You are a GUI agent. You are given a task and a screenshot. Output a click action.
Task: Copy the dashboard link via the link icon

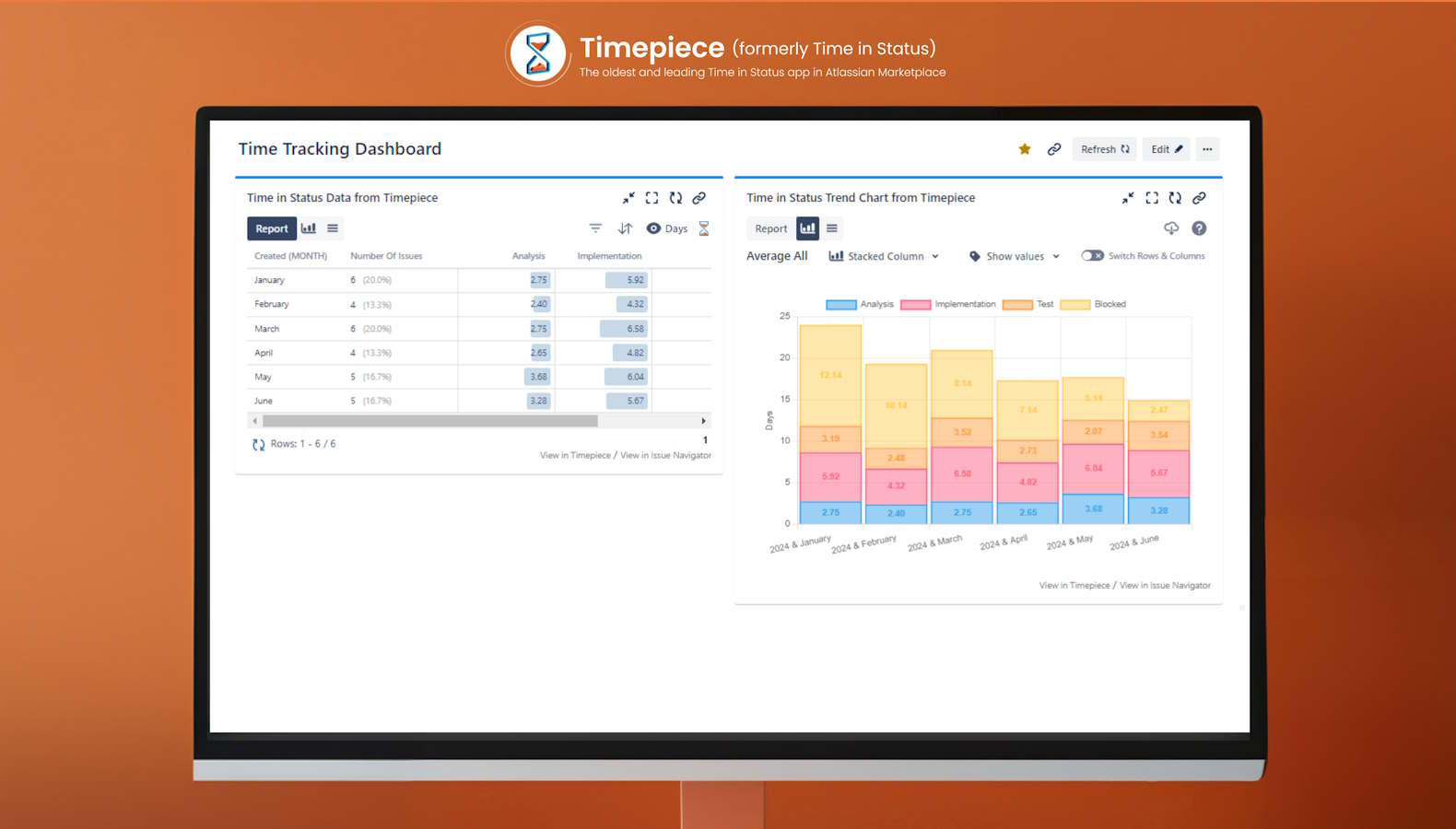1054,149
